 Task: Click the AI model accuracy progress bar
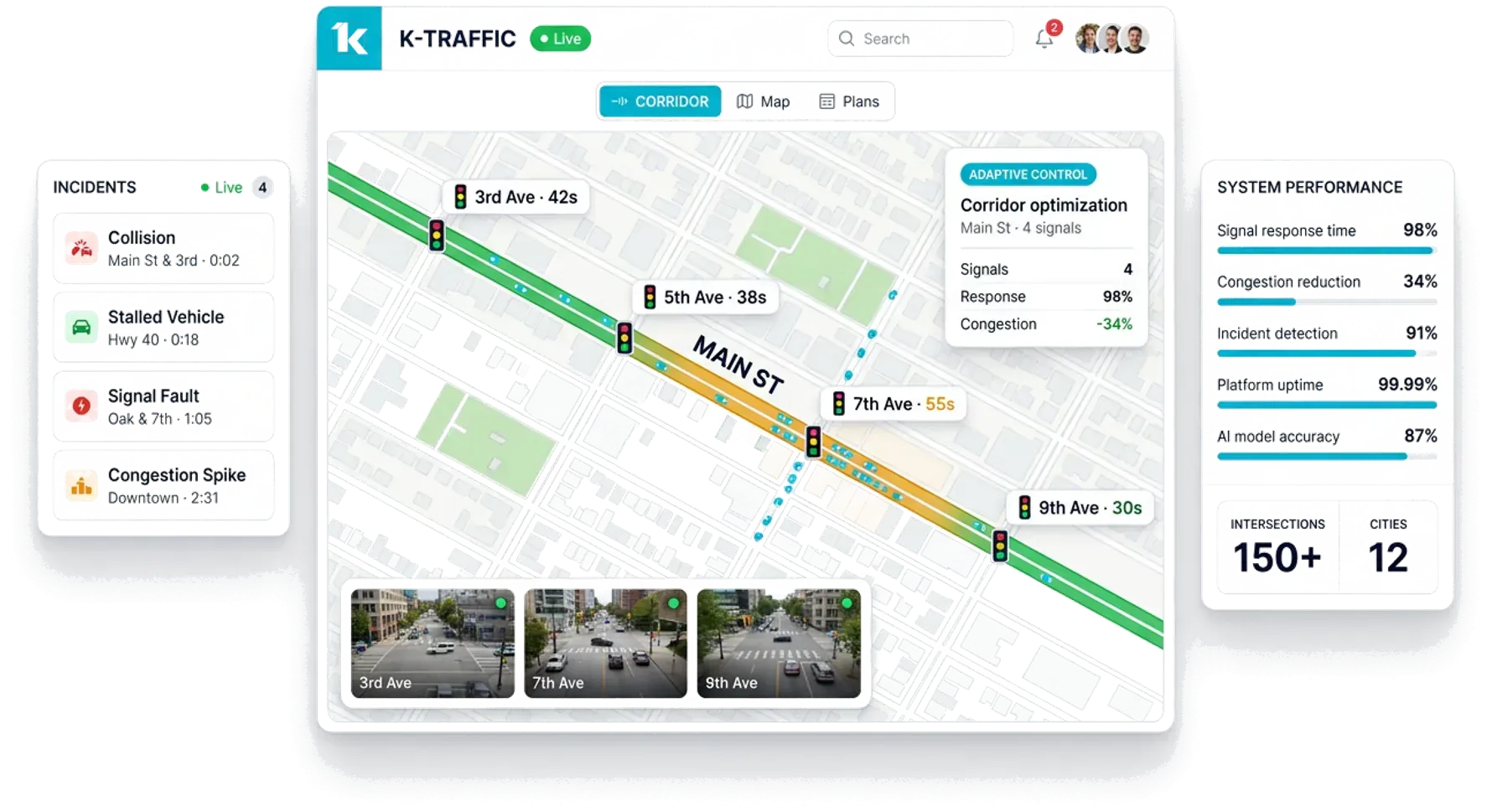[1327, 457]
